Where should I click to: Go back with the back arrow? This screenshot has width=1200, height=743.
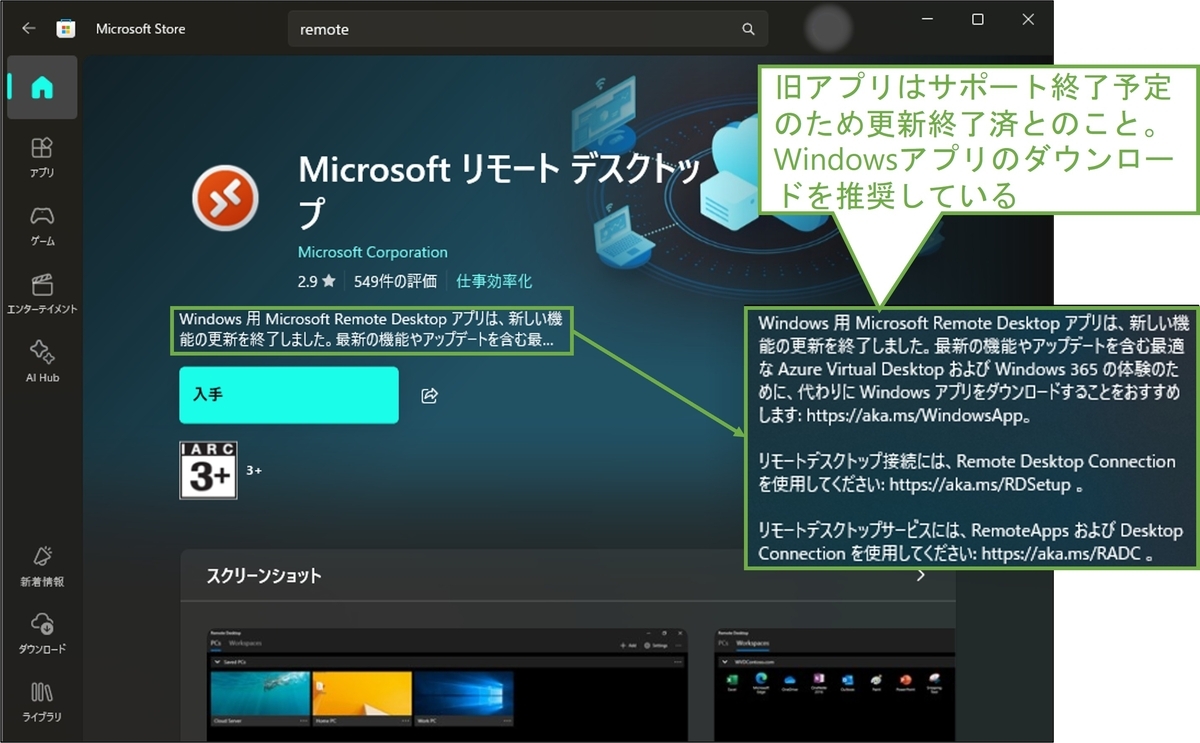tap(28, 29)
